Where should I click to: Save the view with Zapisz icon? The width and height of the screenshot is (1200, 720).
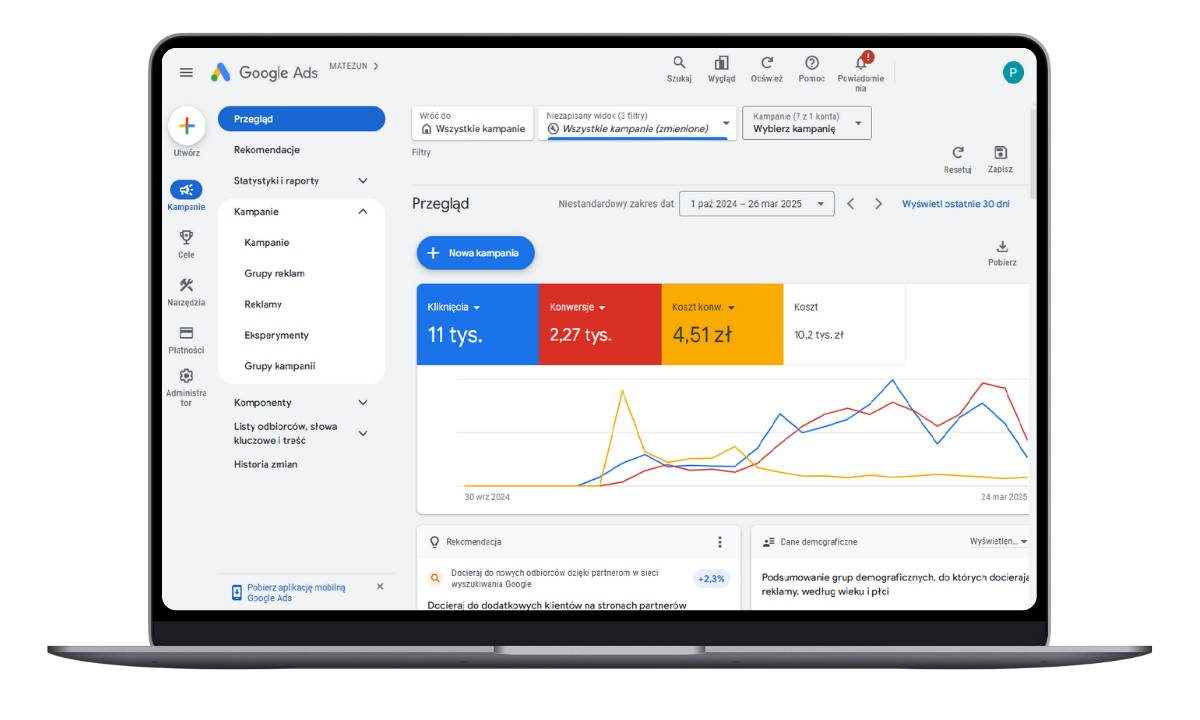point(1000,153)
